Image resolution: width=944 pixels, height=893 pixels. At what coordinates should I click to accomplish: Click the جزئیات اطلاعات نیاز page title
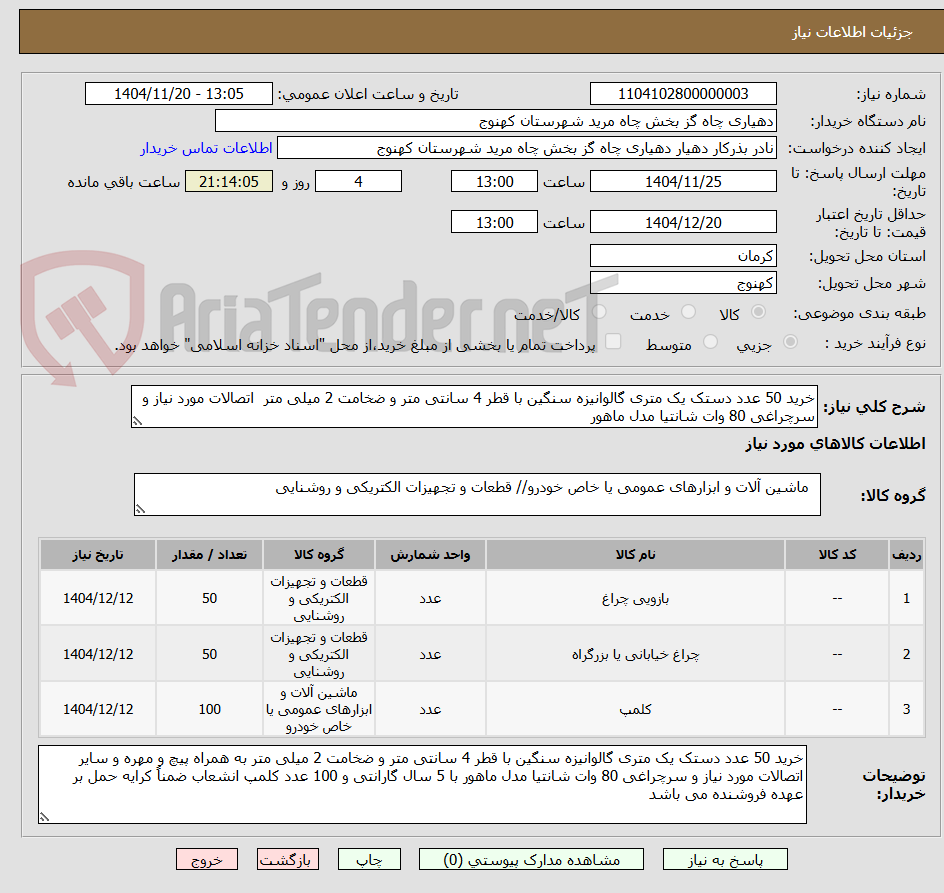(x=852, y=33)
